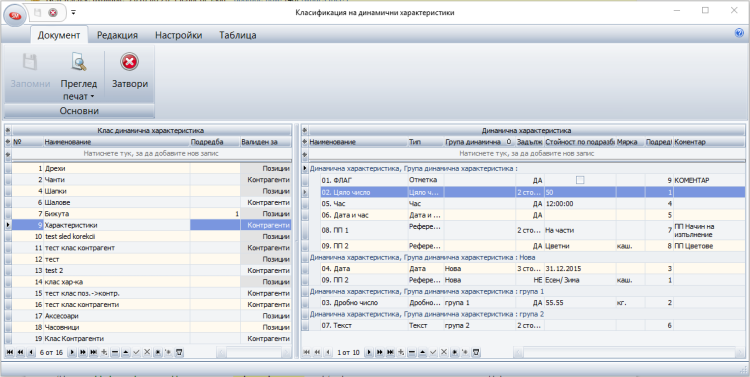Click the Коментар column header

[x=709, y=142]
